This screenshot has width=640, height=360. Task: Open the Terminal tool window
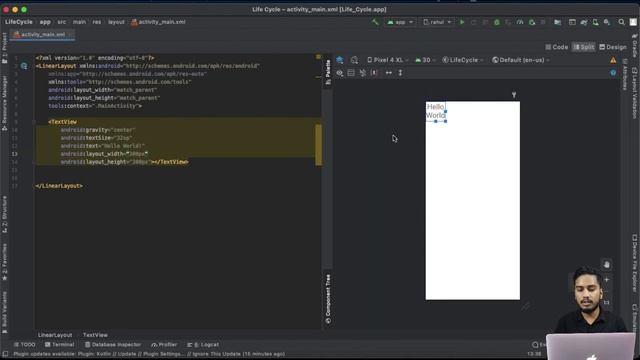pyautogui.click(x=60, y=344)
